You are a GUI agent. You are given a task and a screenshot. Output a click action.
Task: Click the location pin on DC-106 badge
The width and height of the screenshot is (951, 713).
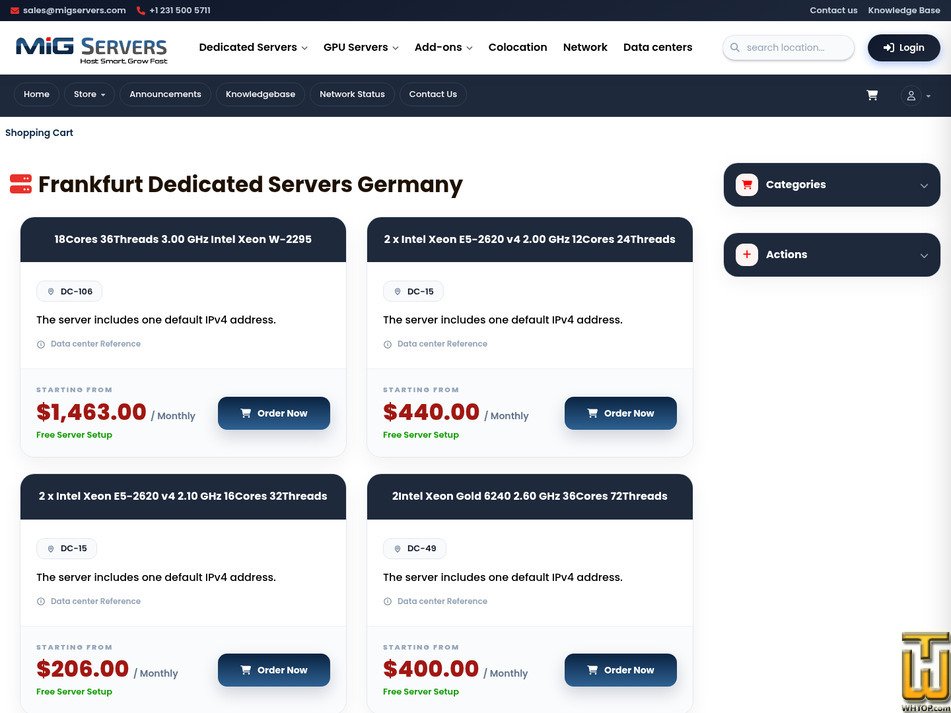coord(51,292)
